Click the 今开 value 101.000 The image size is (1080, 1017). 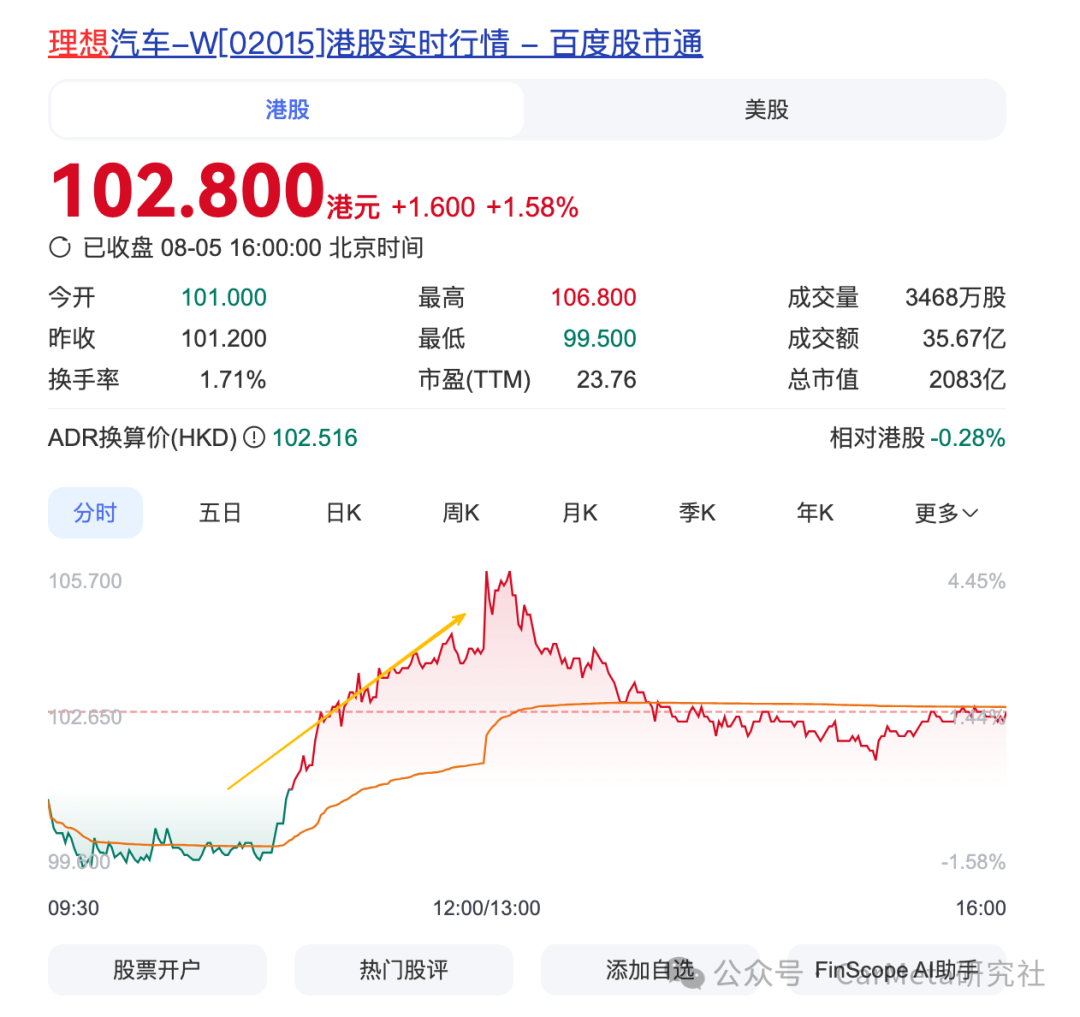point(224,297)
